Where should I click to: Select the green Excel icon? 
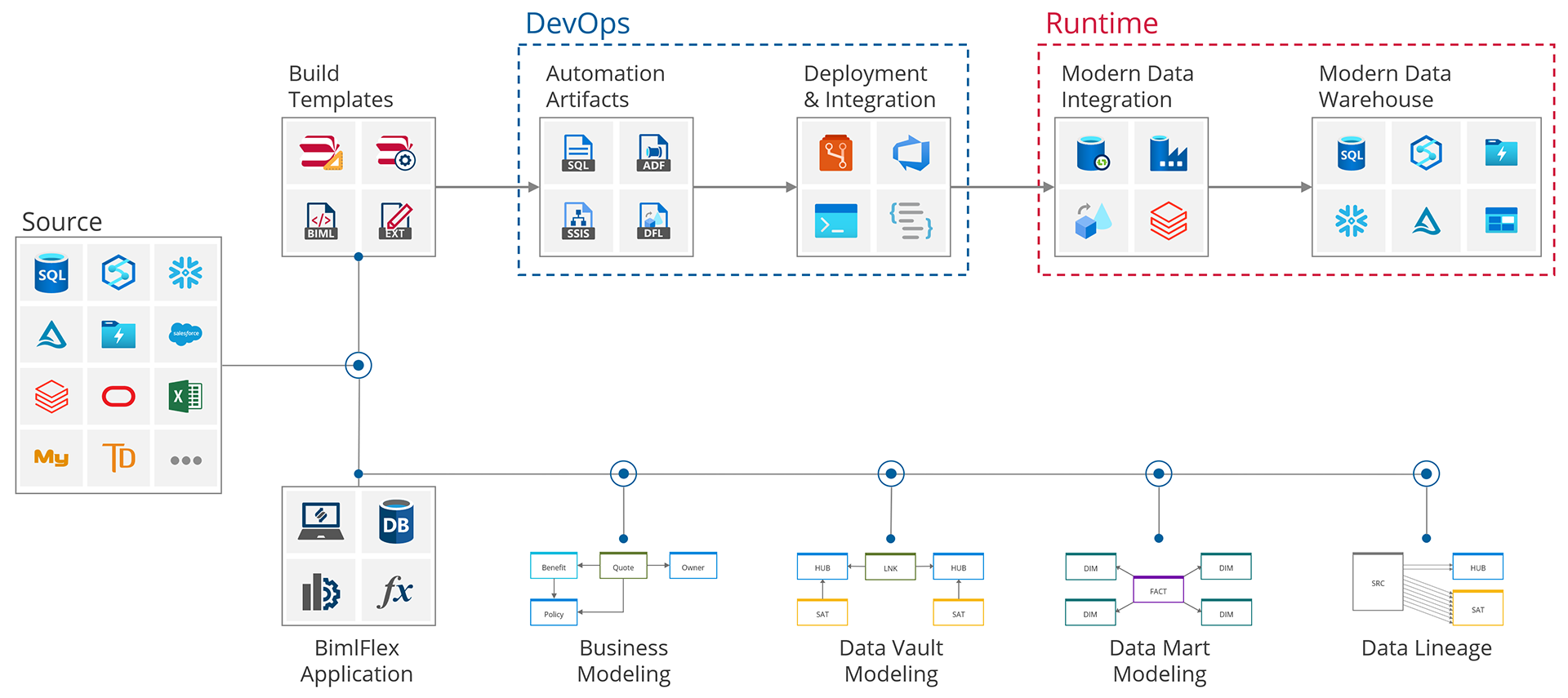coord(185,396)
